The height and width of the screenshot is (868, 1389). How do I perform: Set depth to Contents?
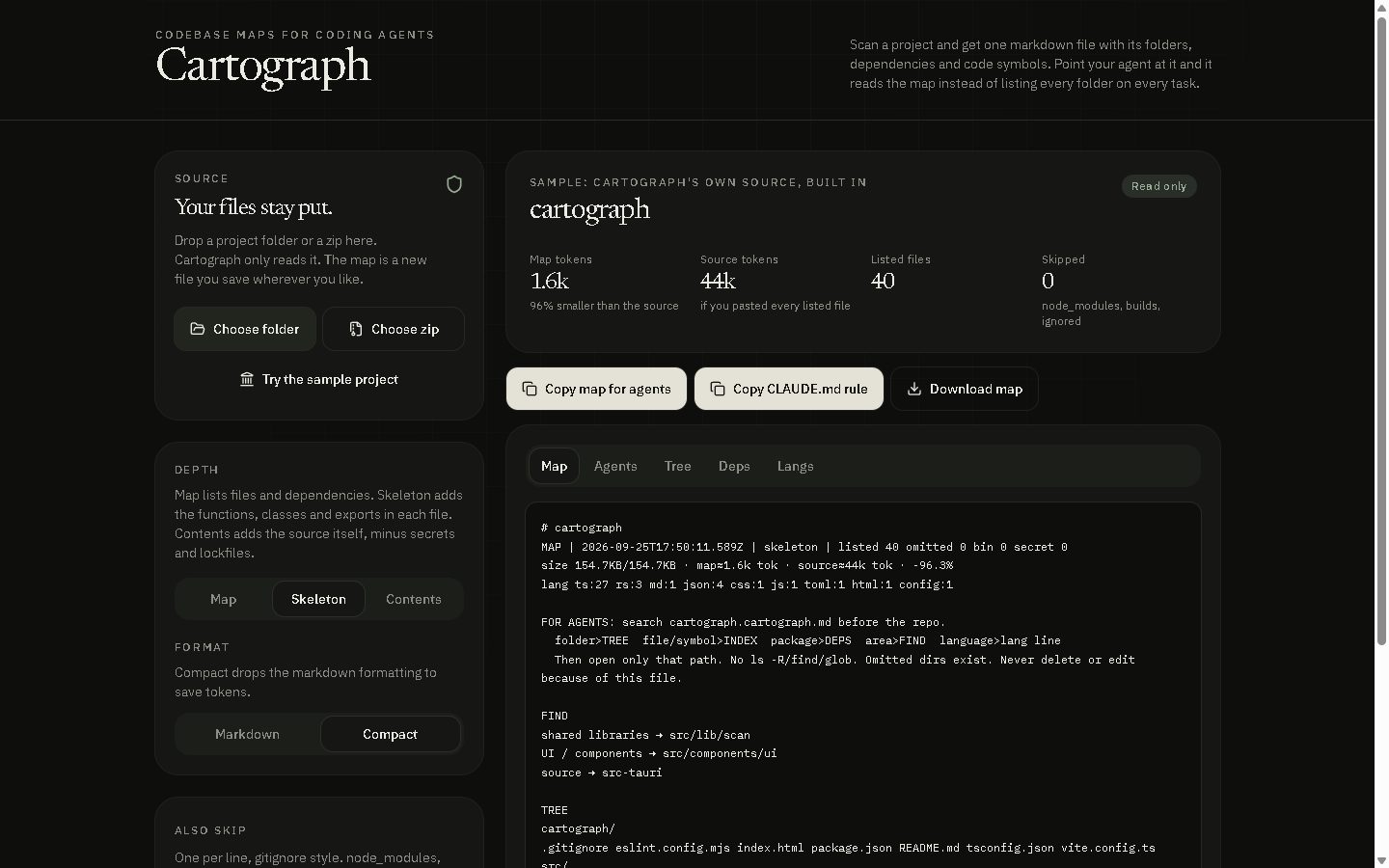(414, 599)
